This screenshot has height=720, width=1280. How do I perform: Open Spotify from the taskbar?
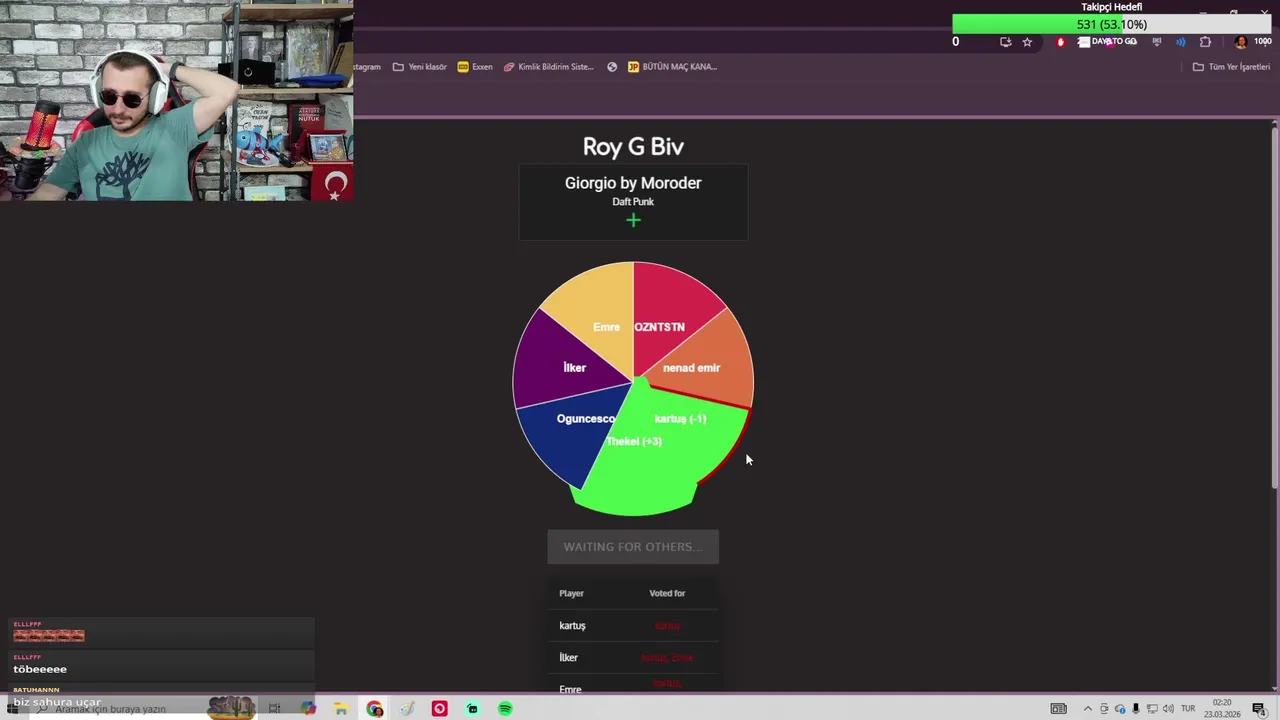click(505, 709)
